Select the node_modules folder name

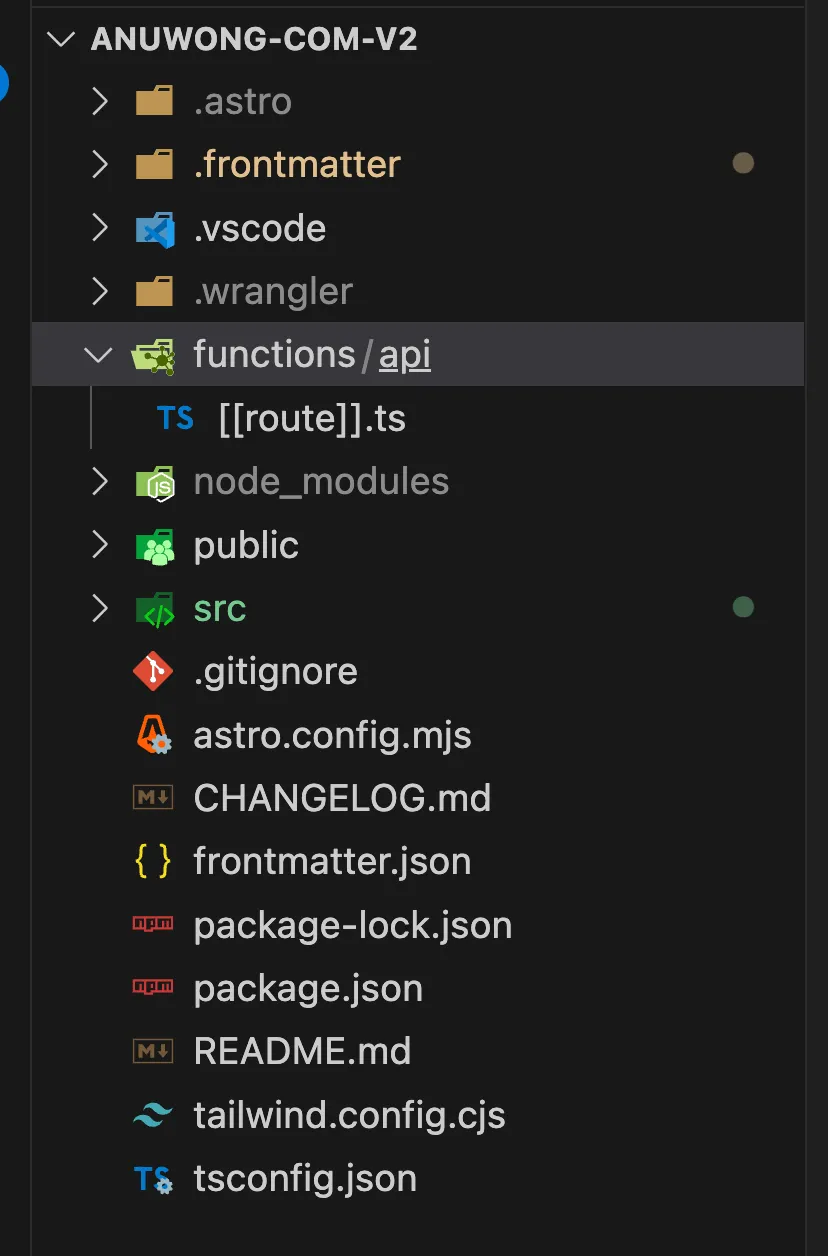[x=321, y=483]
